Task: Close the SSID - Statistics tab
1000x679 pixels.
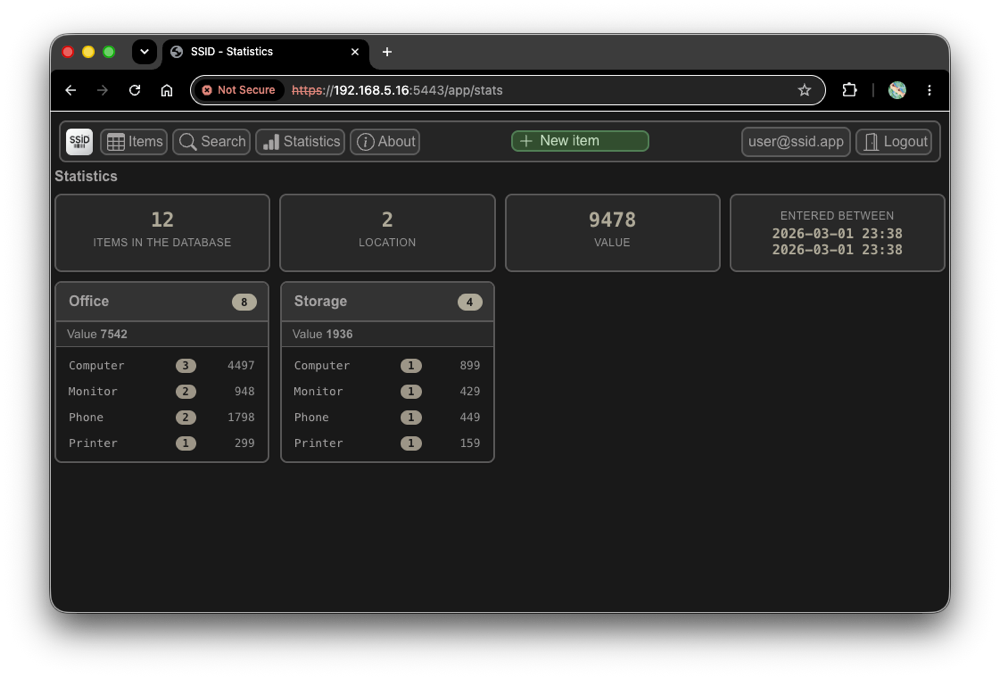Action: coord(355,52)
